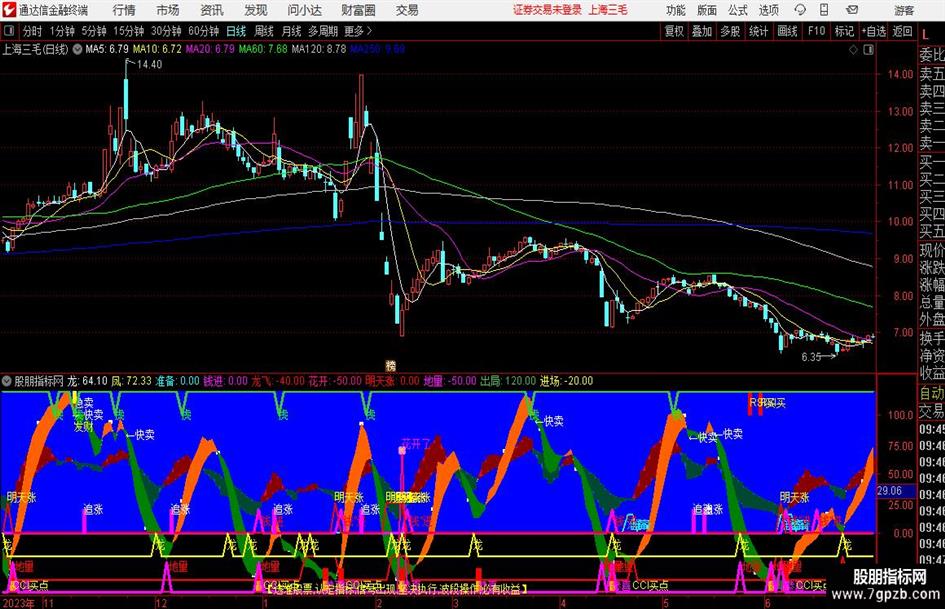Screen dimensions: 945x609
Task: Add stock via +自选 button
Action: click(874, 31)
